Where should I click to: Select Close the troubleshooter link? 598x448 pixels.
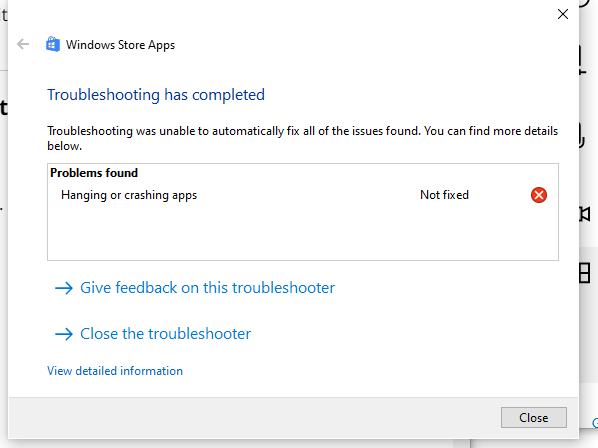[153, 334]
